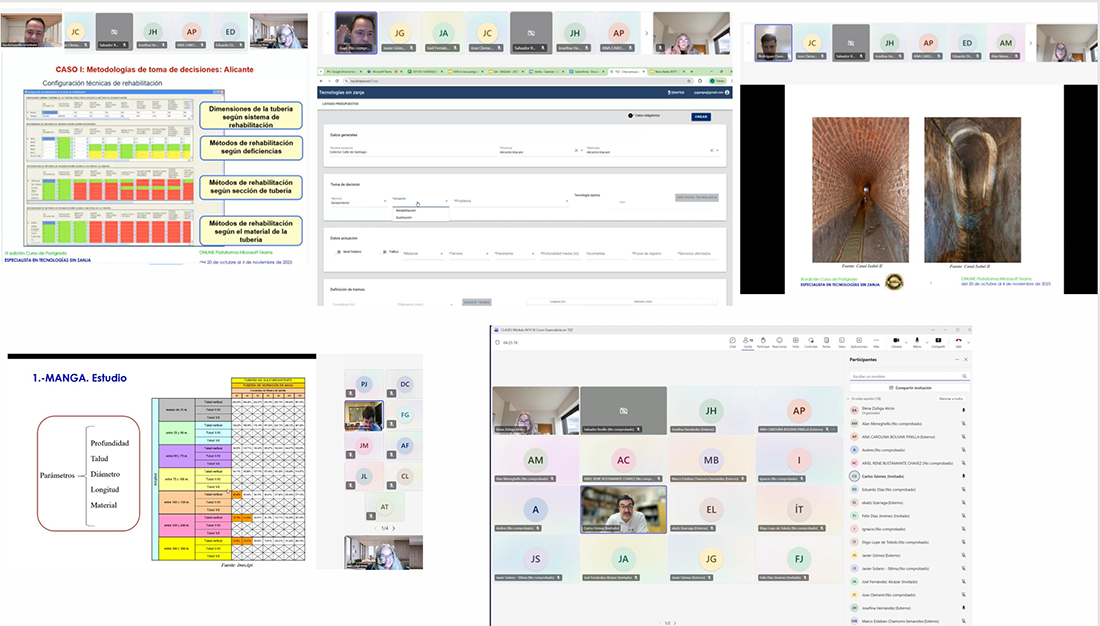Image resolution: width=1100 pixels, height=626 pixels.
Task: Expand the Material dropdown in Datos actuación
Action: [423, 254]
